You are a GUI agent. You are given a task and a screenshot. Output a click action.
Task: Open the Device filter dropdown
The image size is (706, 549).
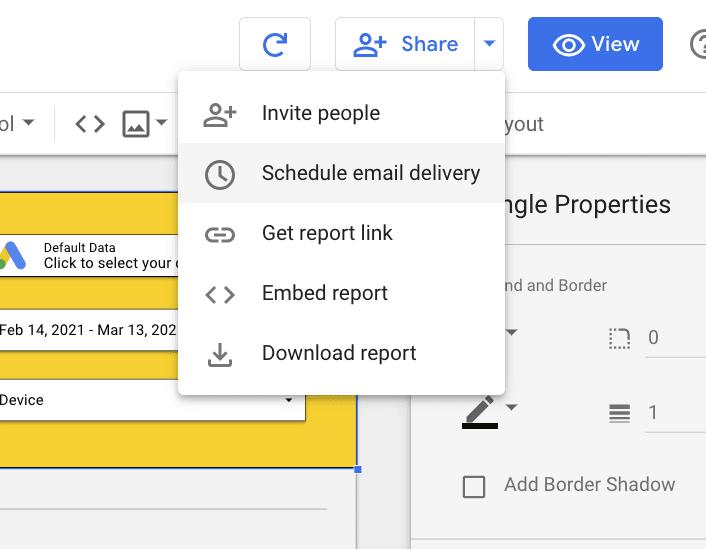[x=151, y=400]
